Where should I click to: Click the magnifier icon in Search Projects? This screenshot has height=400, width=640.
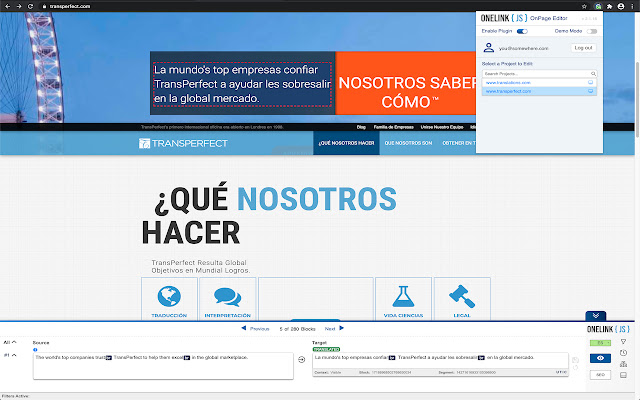coord(593,73)
